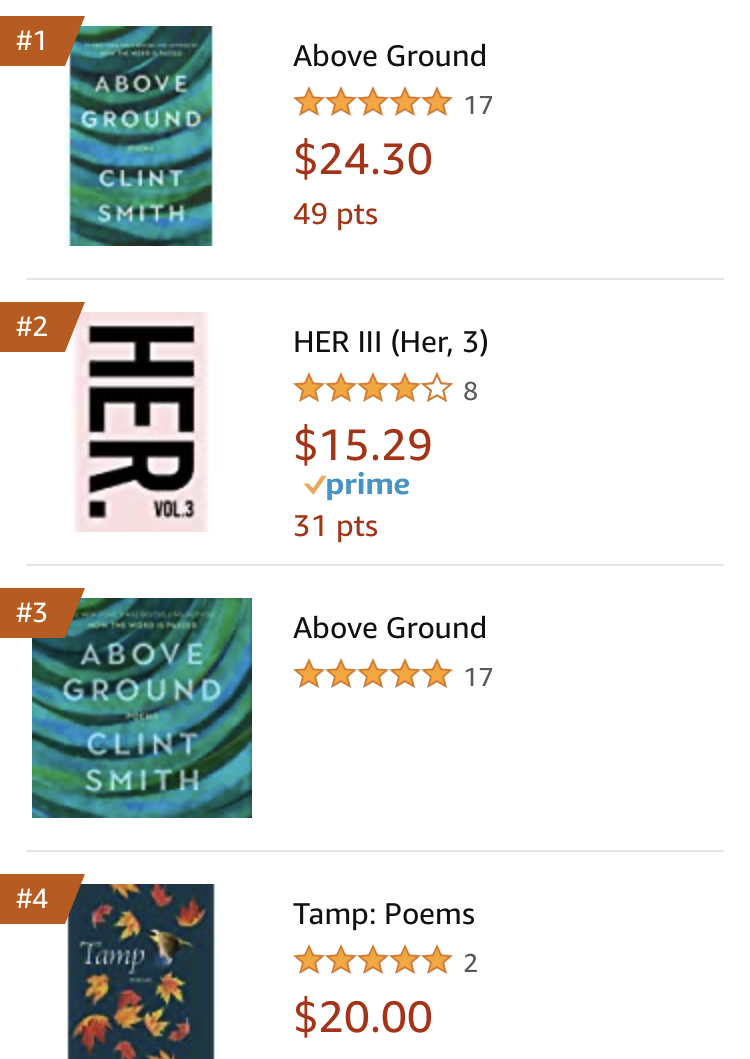Open the Tamp: Poems title link
The height and width of the screenshot is (1059, 750).
point(384,914)
